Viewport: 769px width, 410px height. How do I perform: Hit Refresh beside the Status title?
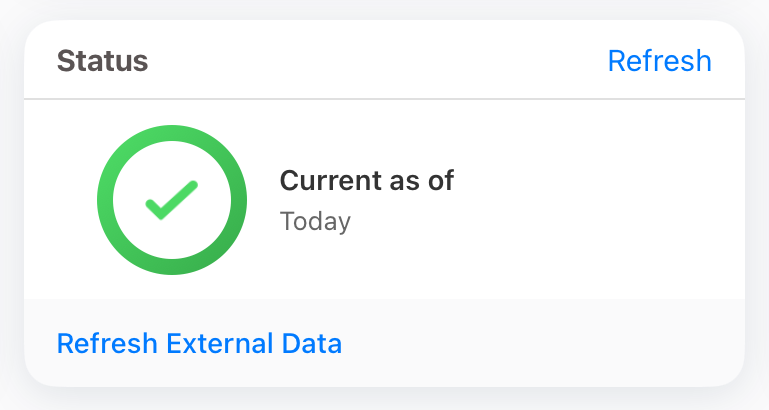pyautogui.click(x=659, y=61)
